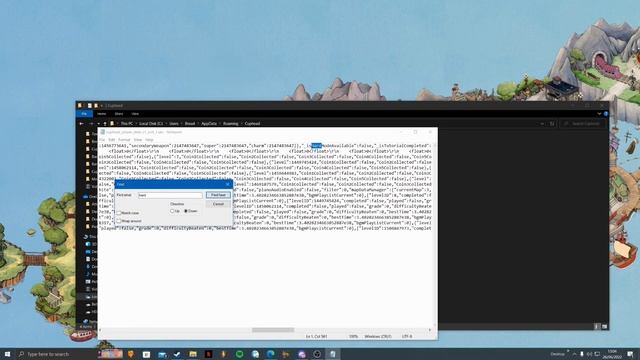Open Notepad's View menu
The image size is (640, 360).
138,140
